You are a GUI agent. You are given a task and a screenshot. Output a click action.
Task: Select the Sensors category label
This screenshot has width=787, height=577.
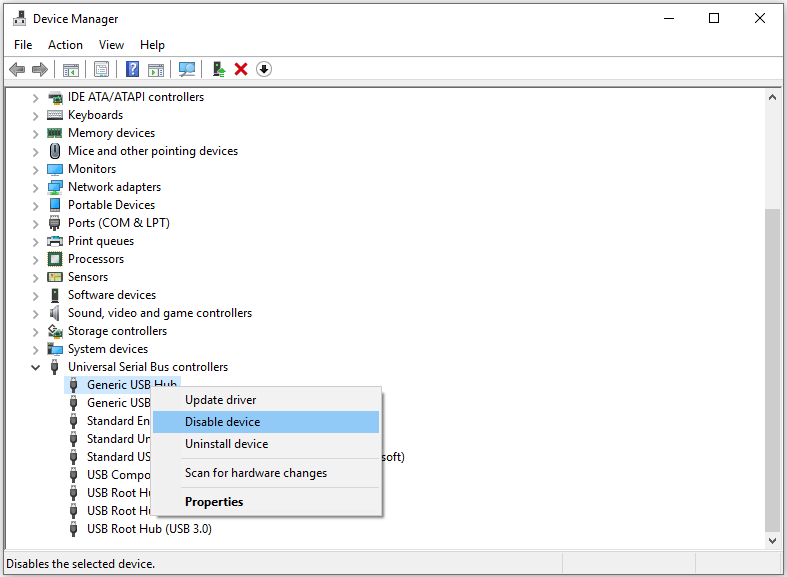(88, 277)
